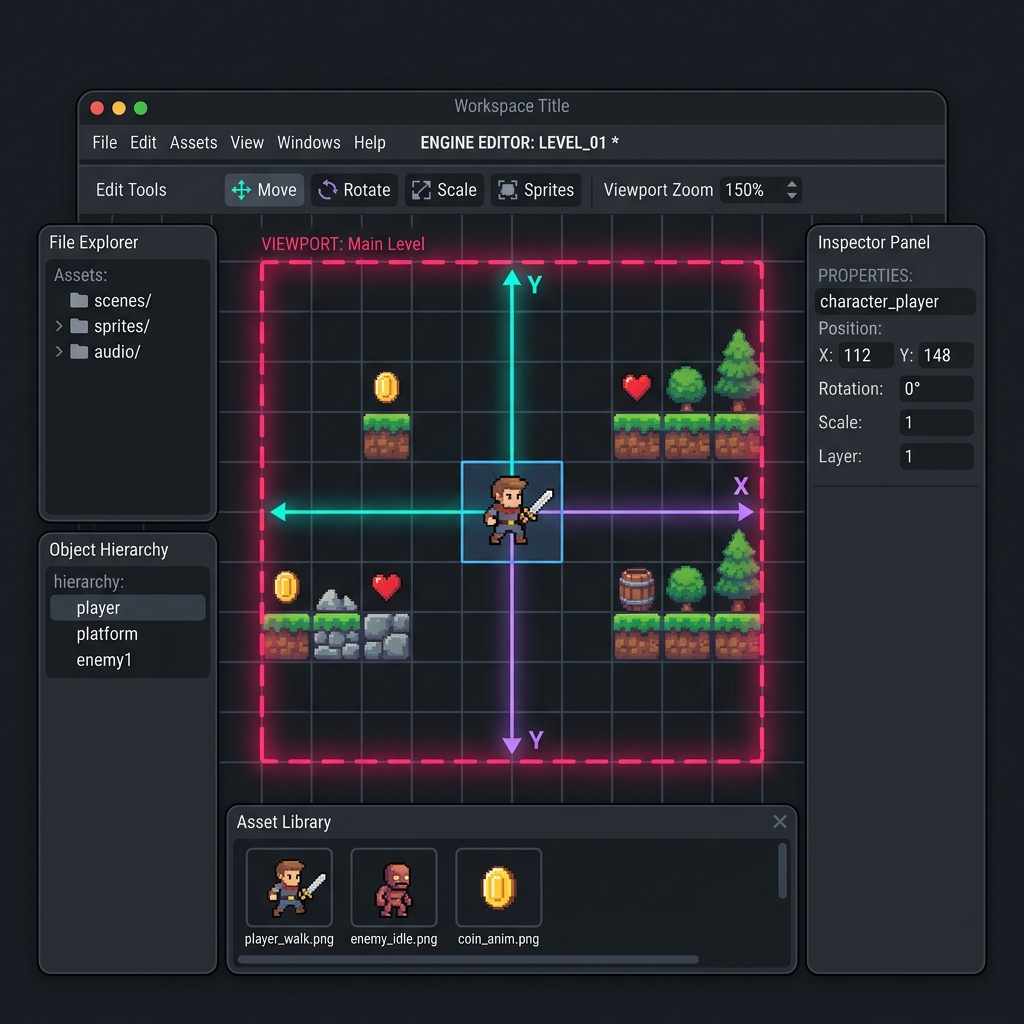Select the Scale tool
This screenshot has width=1024, height=1024.
444,190
